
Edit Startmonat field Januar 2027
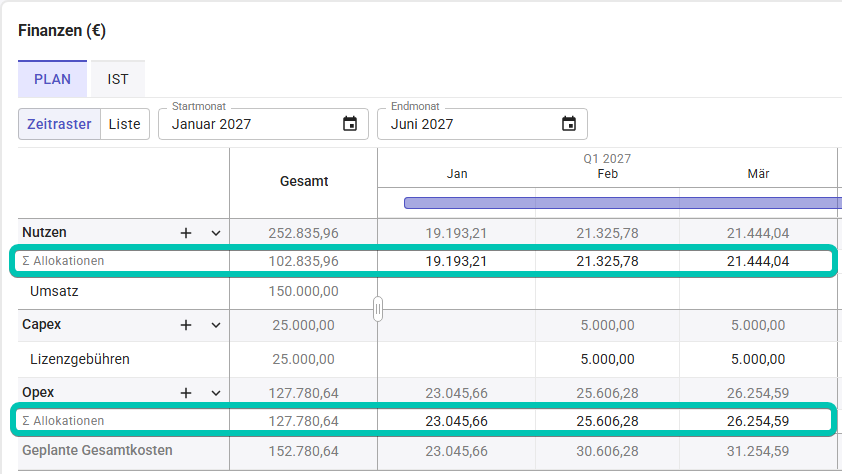[x=250, y=125]
